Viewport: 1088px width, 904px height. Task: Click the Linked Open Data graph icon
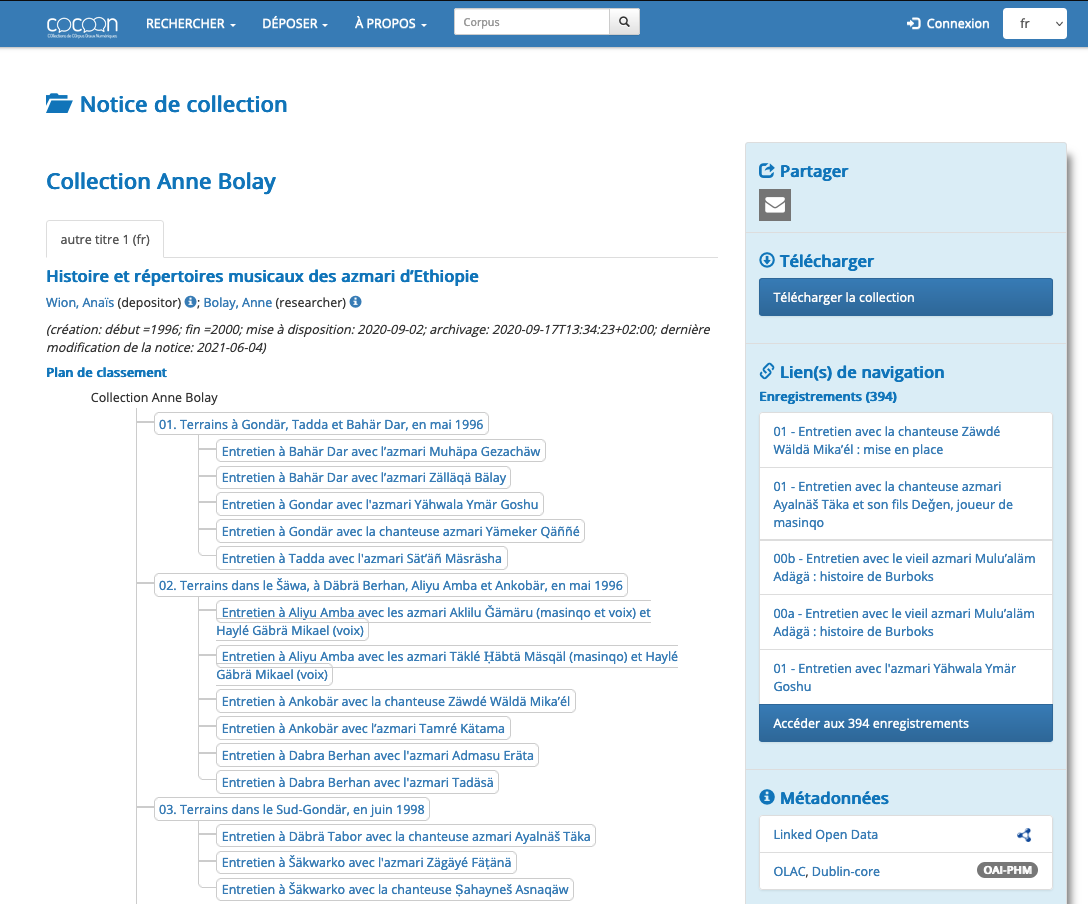pos(1023,835)
